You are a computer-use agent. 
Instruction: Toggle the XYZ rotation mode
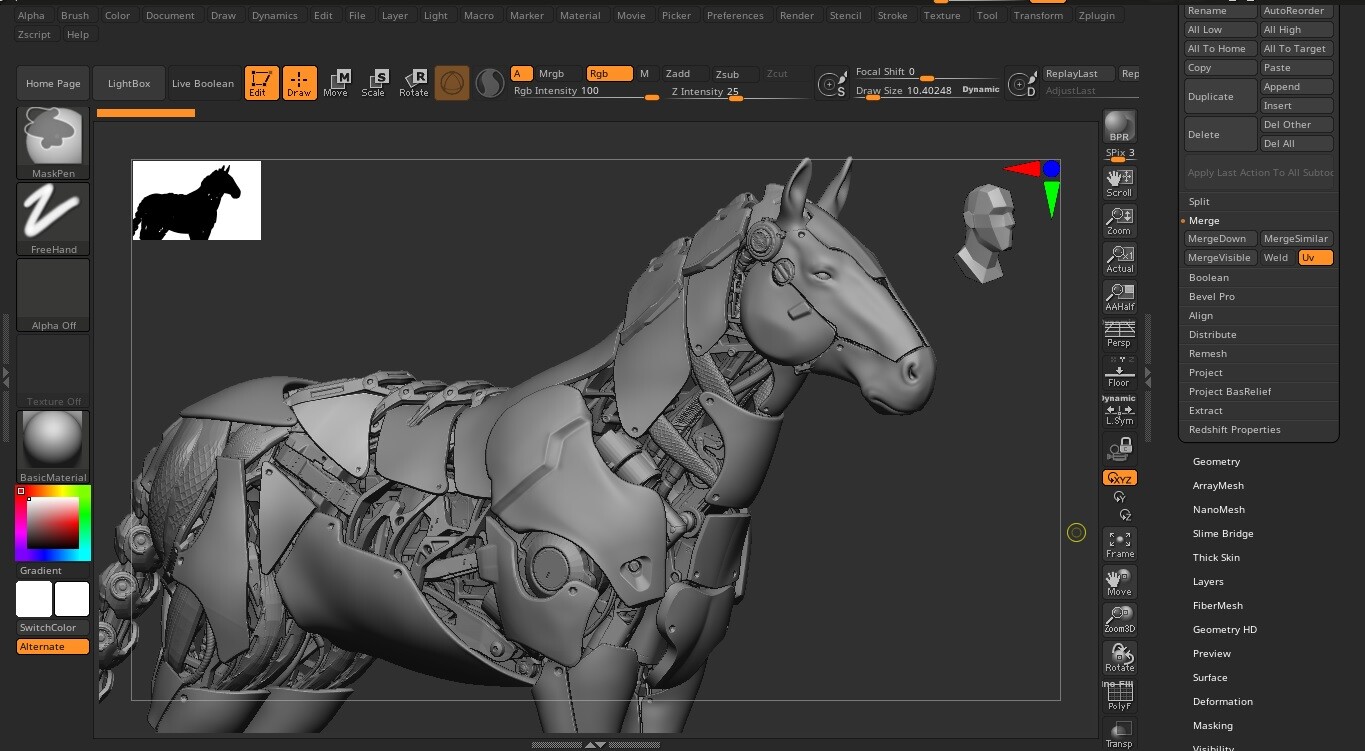click(1120, 478)
